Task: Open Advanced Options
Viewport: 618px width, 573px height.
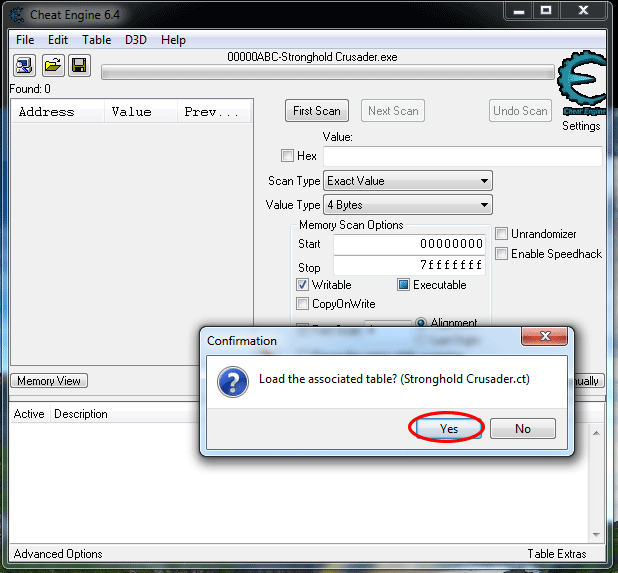Action: tap(58, 554)
